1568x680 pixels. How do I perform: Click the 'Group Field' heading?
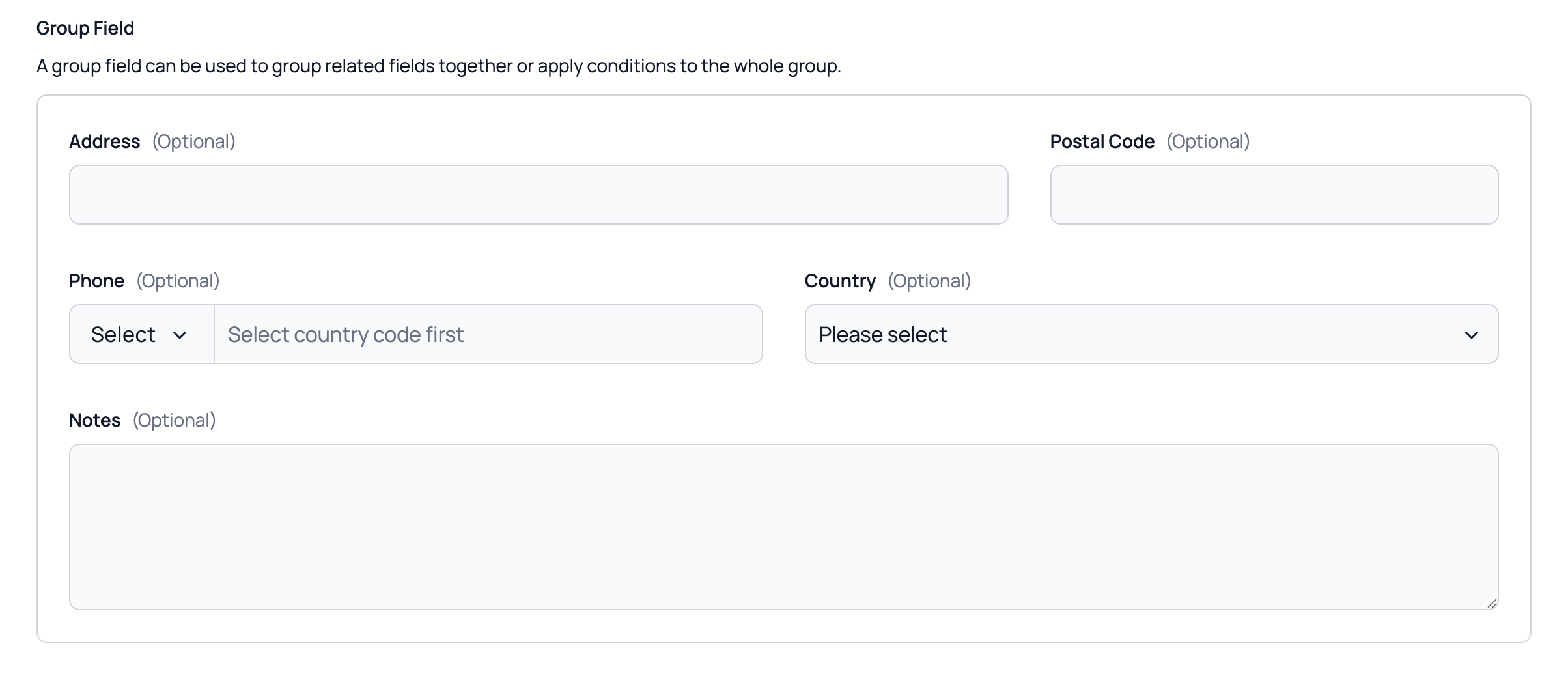pyautogui.click(x=85, y=28)
